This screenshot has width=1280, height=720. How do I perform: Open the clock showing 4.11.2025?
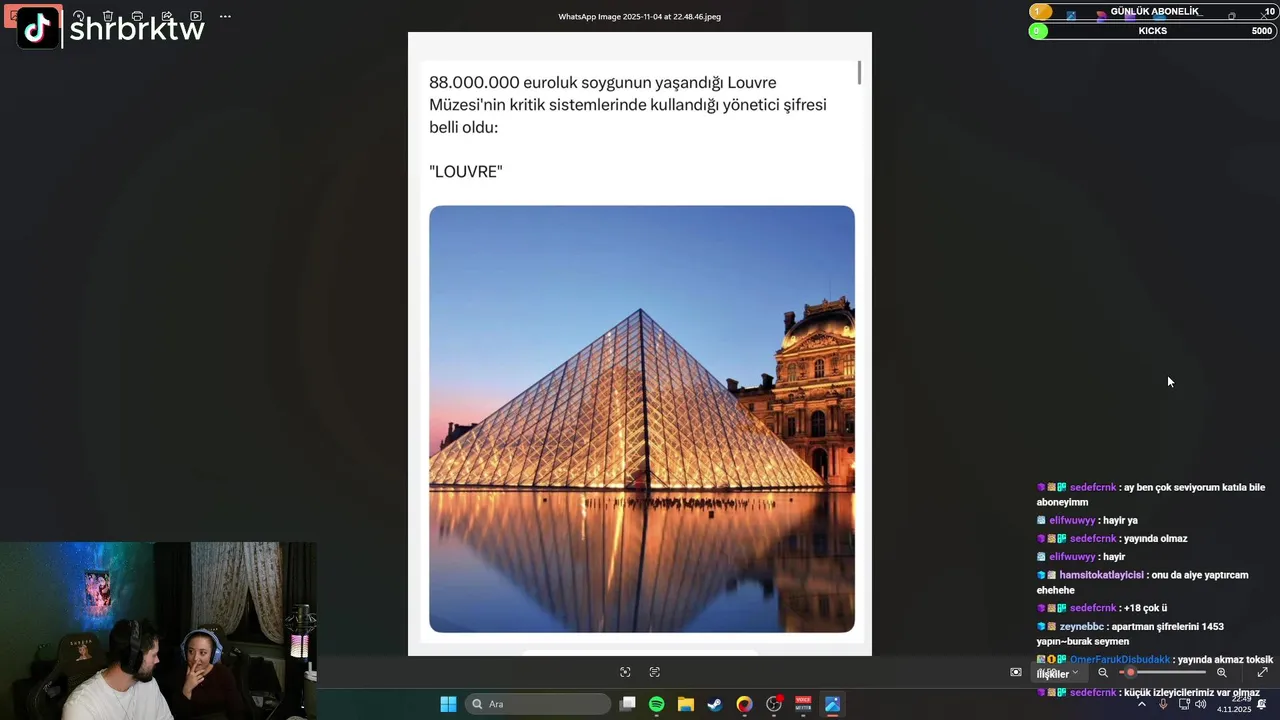click(x=1234, y=704)
